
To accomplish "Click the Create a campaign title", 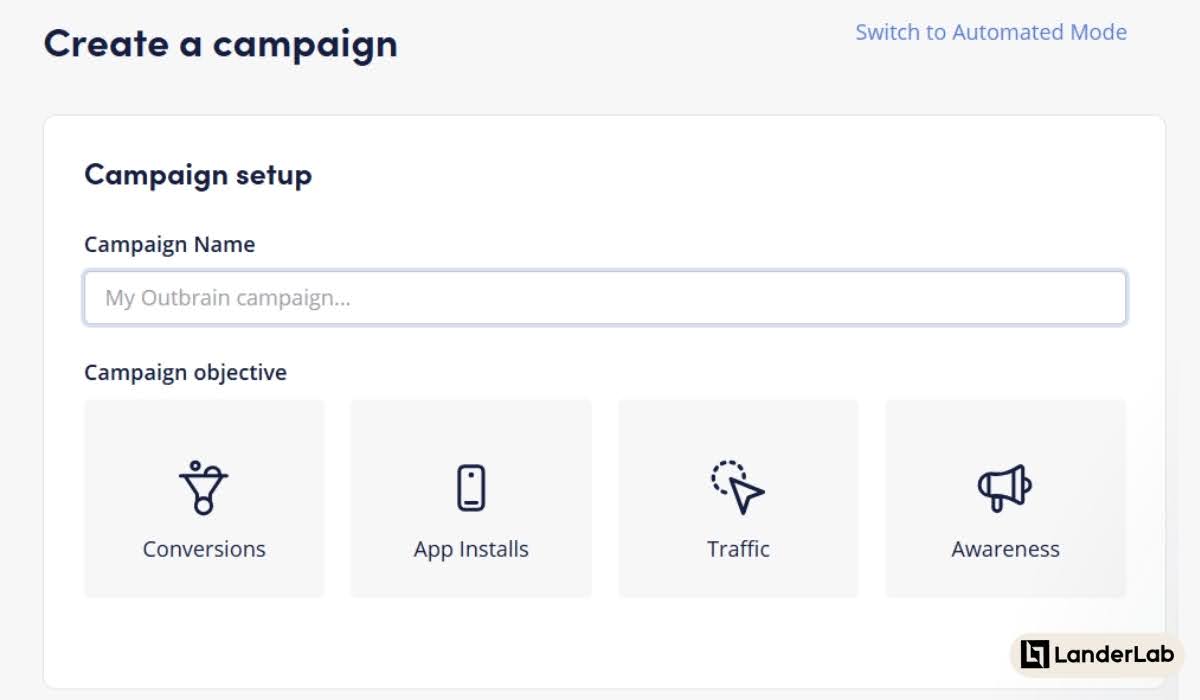I will point(220,44).
